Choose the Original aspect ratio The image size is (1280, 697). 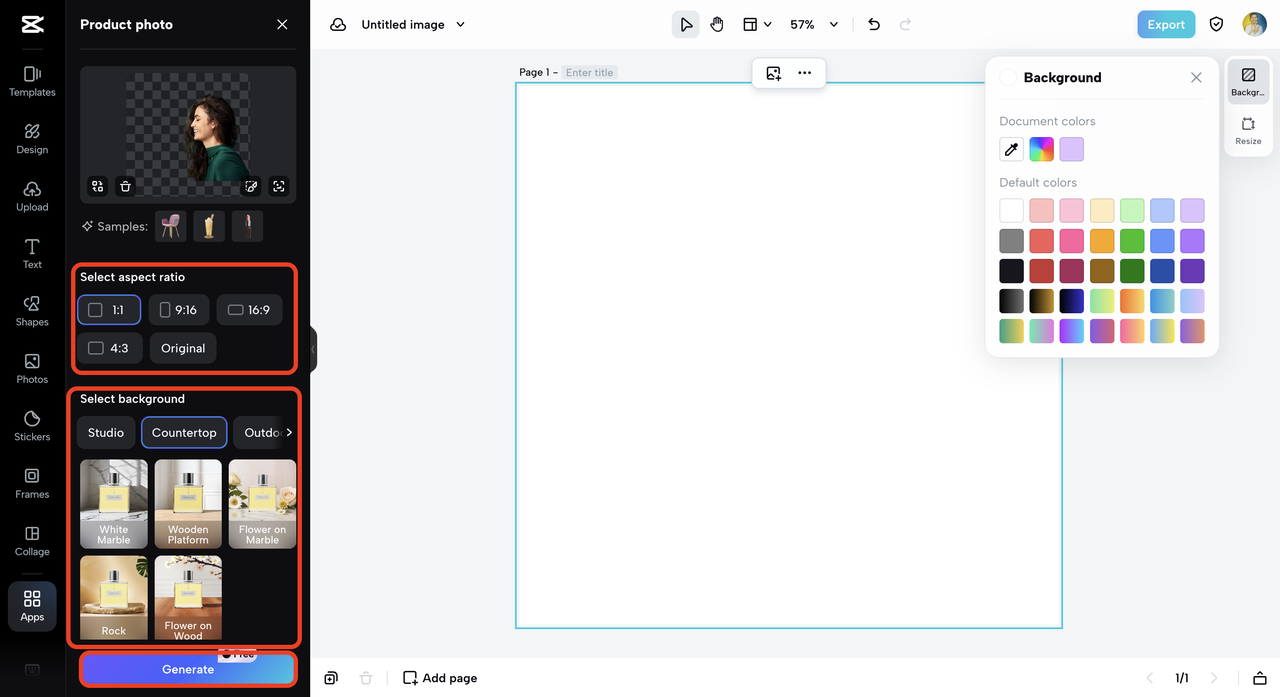point(183,348)
